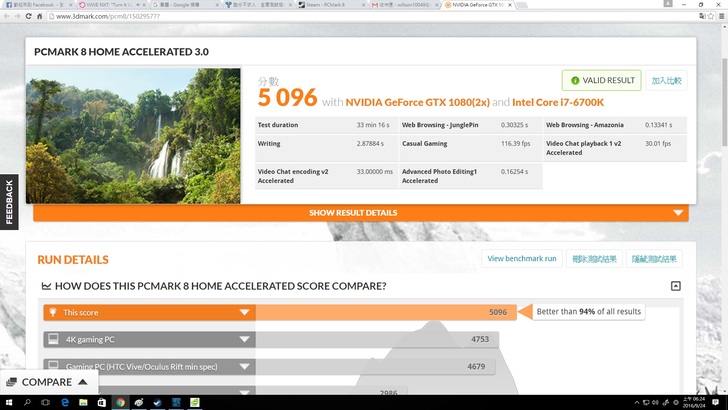
Task: Switch to the Steam PCMark 8 tab
Action: (331, 5)
